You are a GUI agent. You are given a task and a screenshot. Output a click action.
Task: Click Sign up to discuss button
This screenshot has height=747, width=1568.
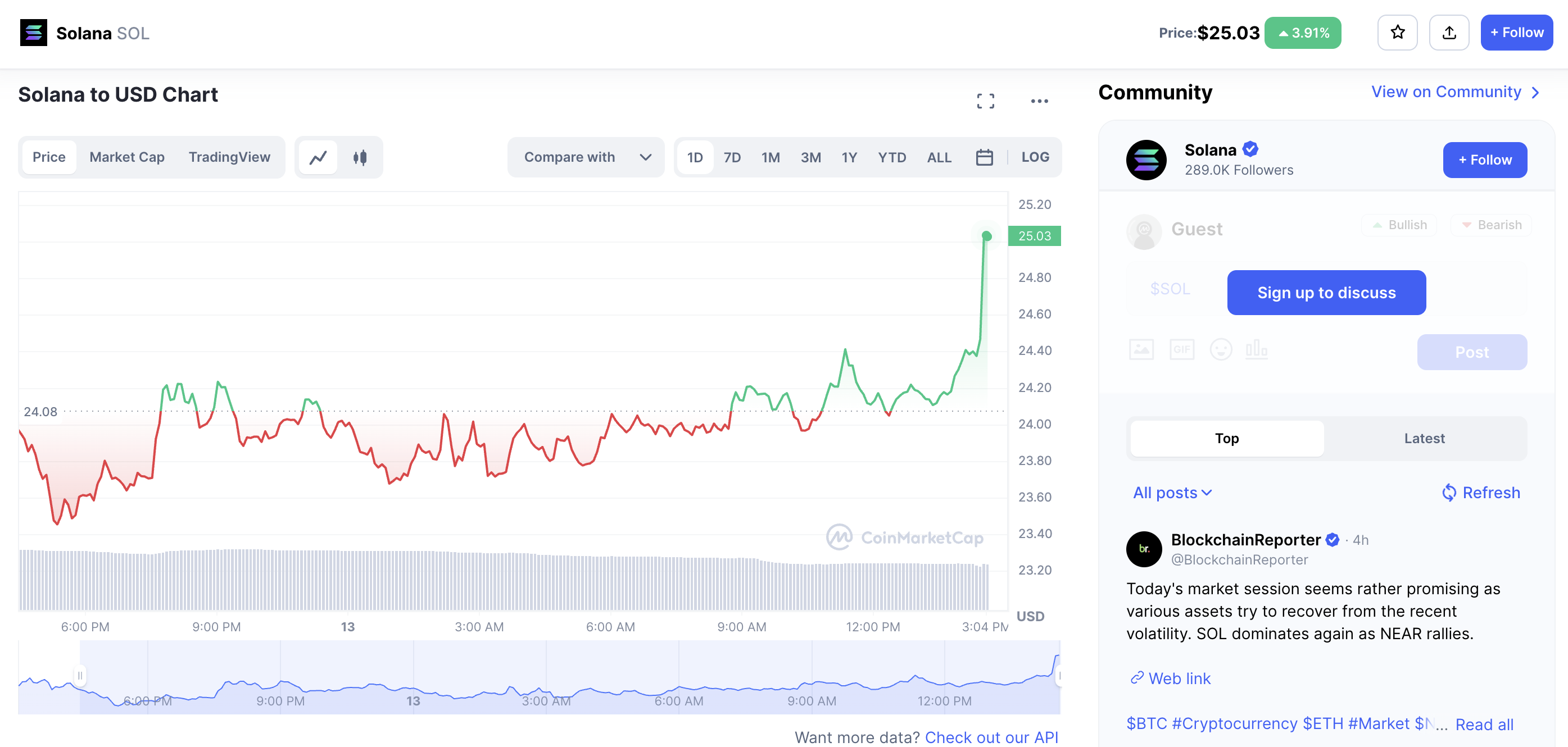[1326, 293]
